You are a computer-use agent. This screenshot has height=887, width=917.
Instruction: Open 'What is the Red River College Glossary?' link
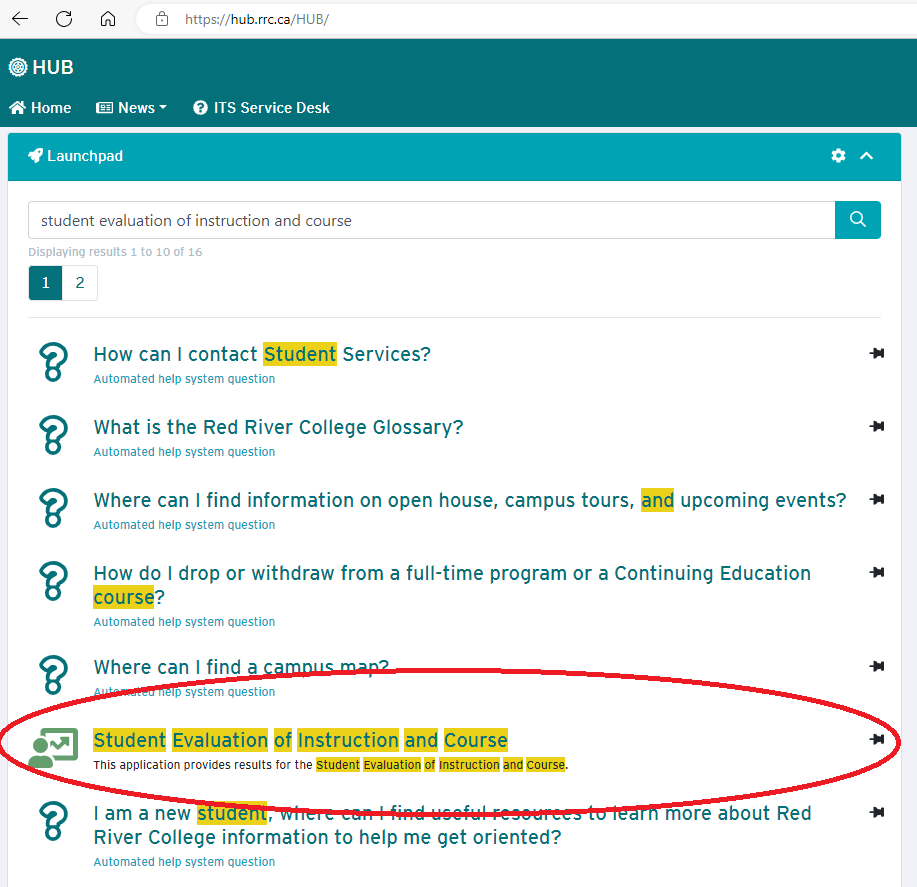point(278,427)
